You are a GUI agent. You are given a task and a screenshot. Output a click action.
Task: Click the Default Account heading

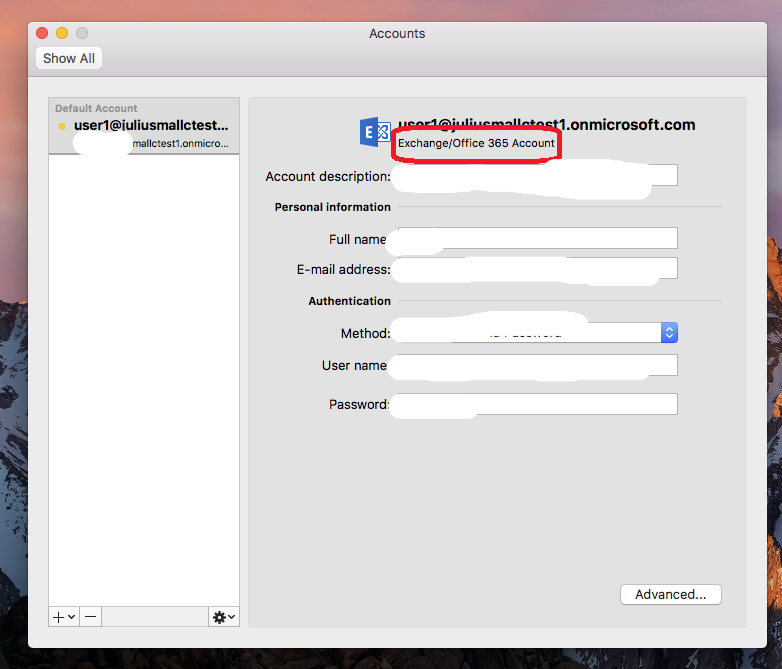tap(96, 108)
